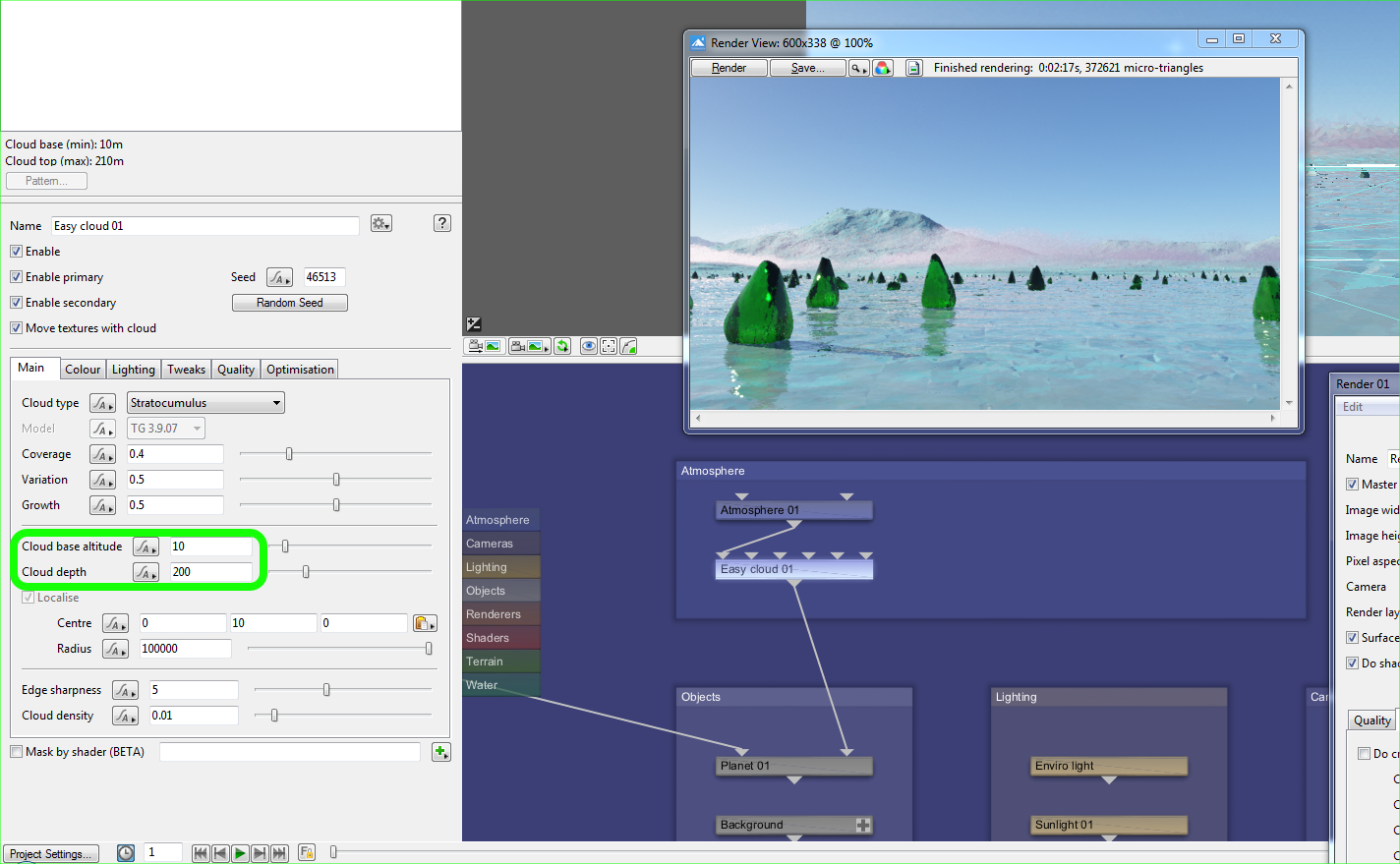This screenshot has width=1400, height=864.
Task: Click the animation button for Variation
Action: pyautogui.click(x=103, y=480)
